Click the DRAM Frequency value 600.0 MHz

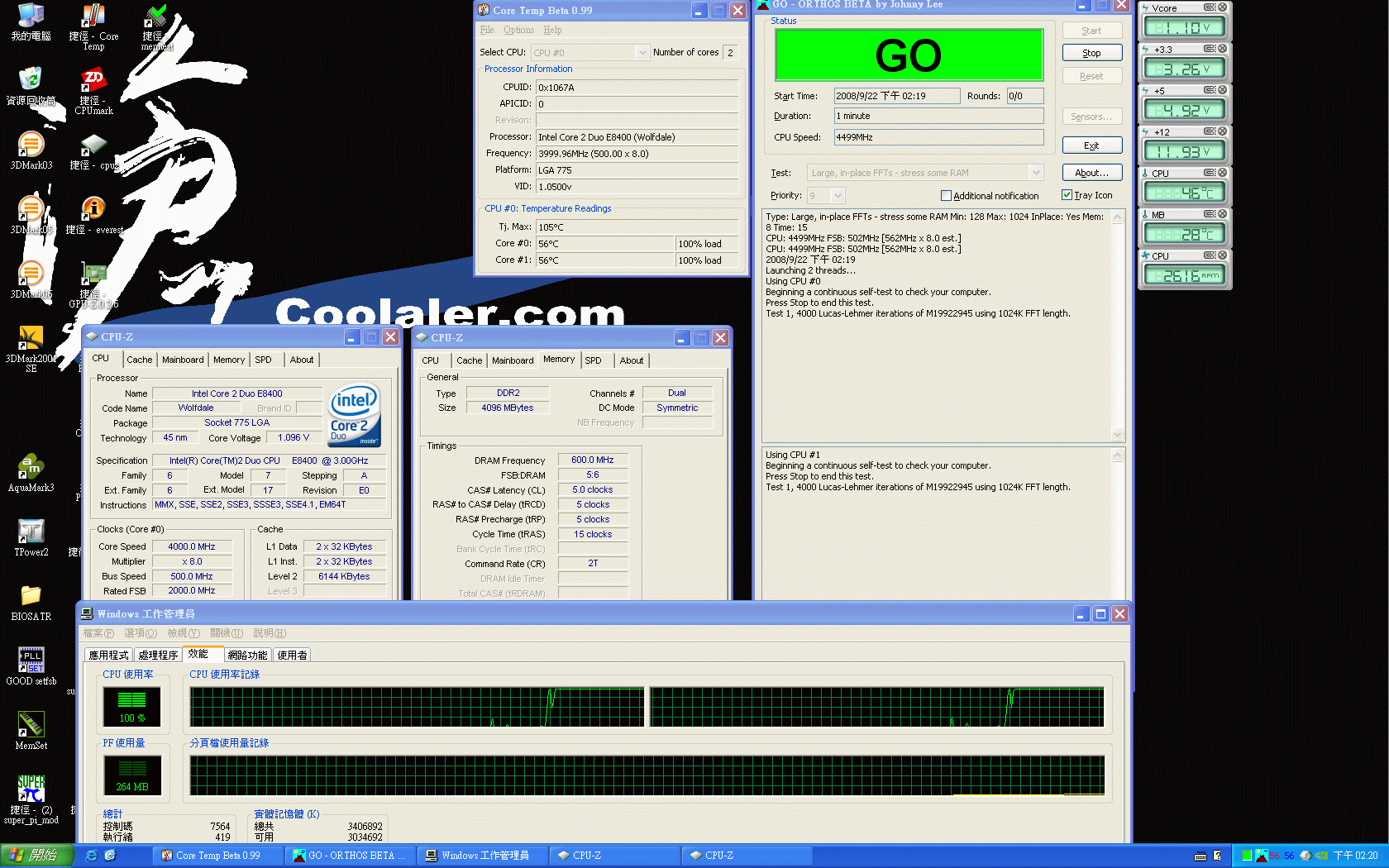tap(593, 460)
